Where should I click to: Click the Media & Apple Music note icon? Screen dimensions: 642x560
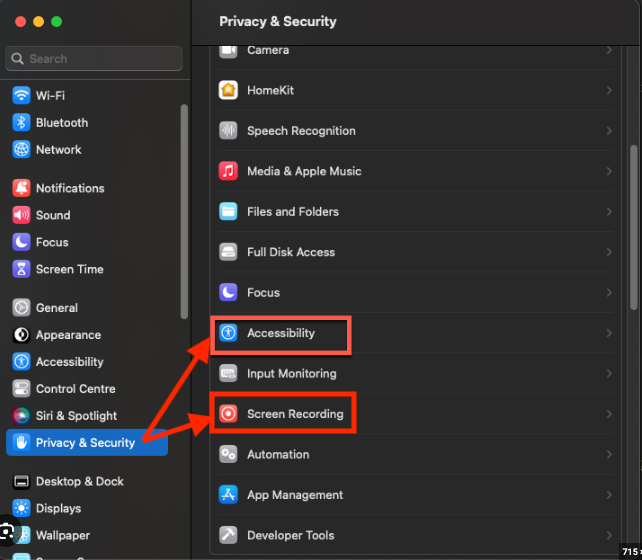pyautogui.click(x=228, y=171)
